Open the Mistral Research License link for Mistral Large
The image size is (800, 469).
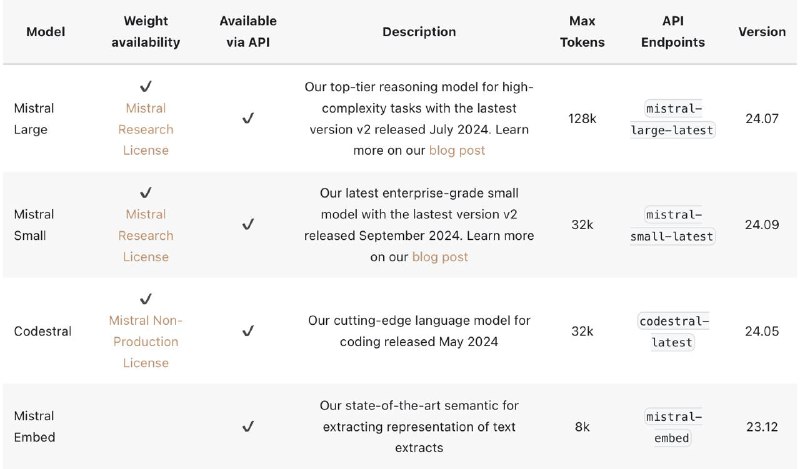tap(146, 129)
